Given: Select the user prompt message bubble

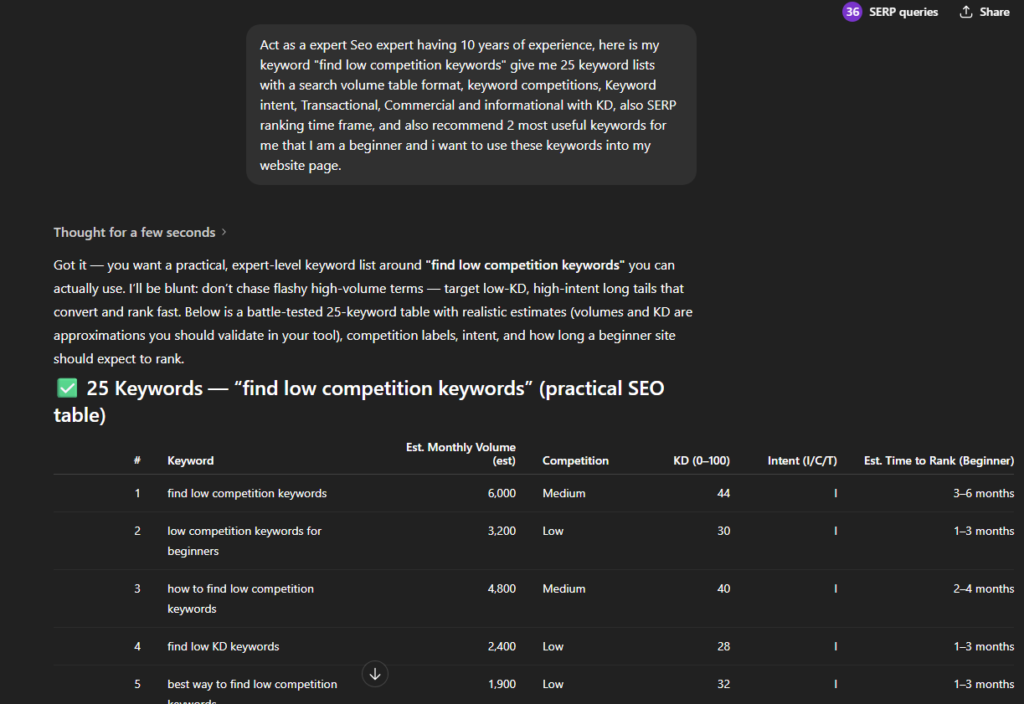Looking at the screenshot, I should [470, 105].
